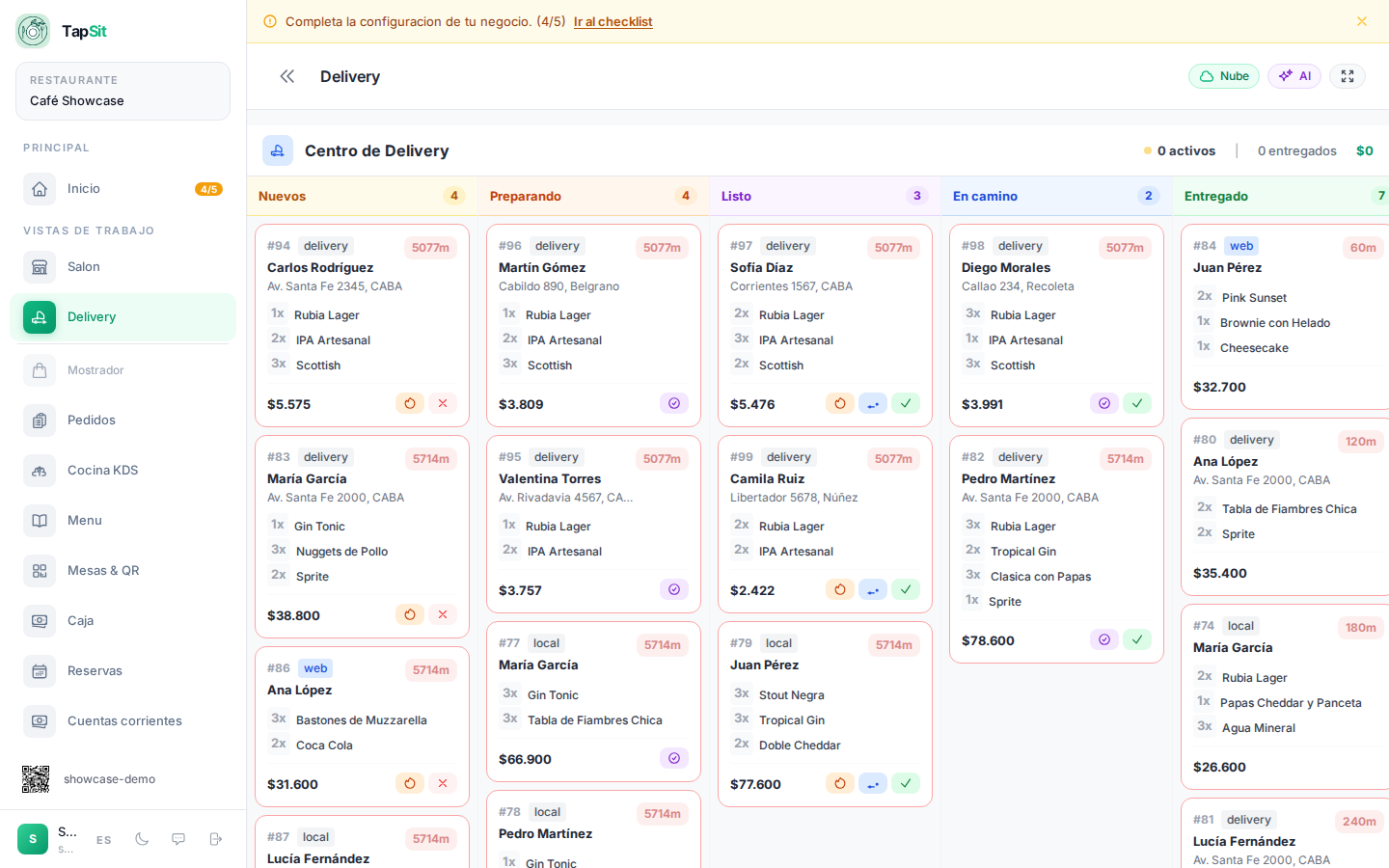Open Pedidos in the sidebar
The height and width of the screenshot is (868, 1389).
pyautogui.click(x=123, y=420)
